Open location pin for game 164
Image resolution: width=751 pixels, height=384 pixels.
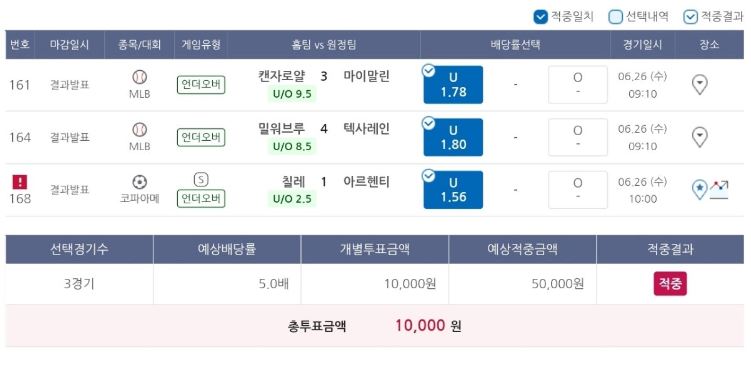coord(700,137)
